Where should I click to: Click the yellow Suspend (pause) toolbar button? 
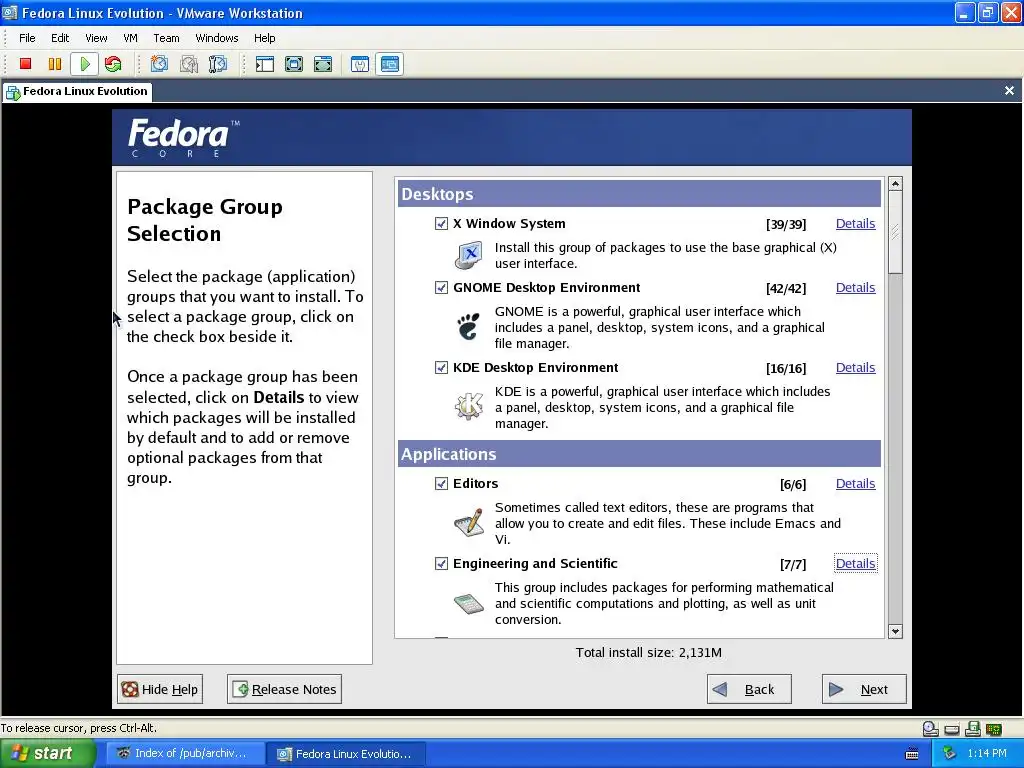tap(55, 64)
